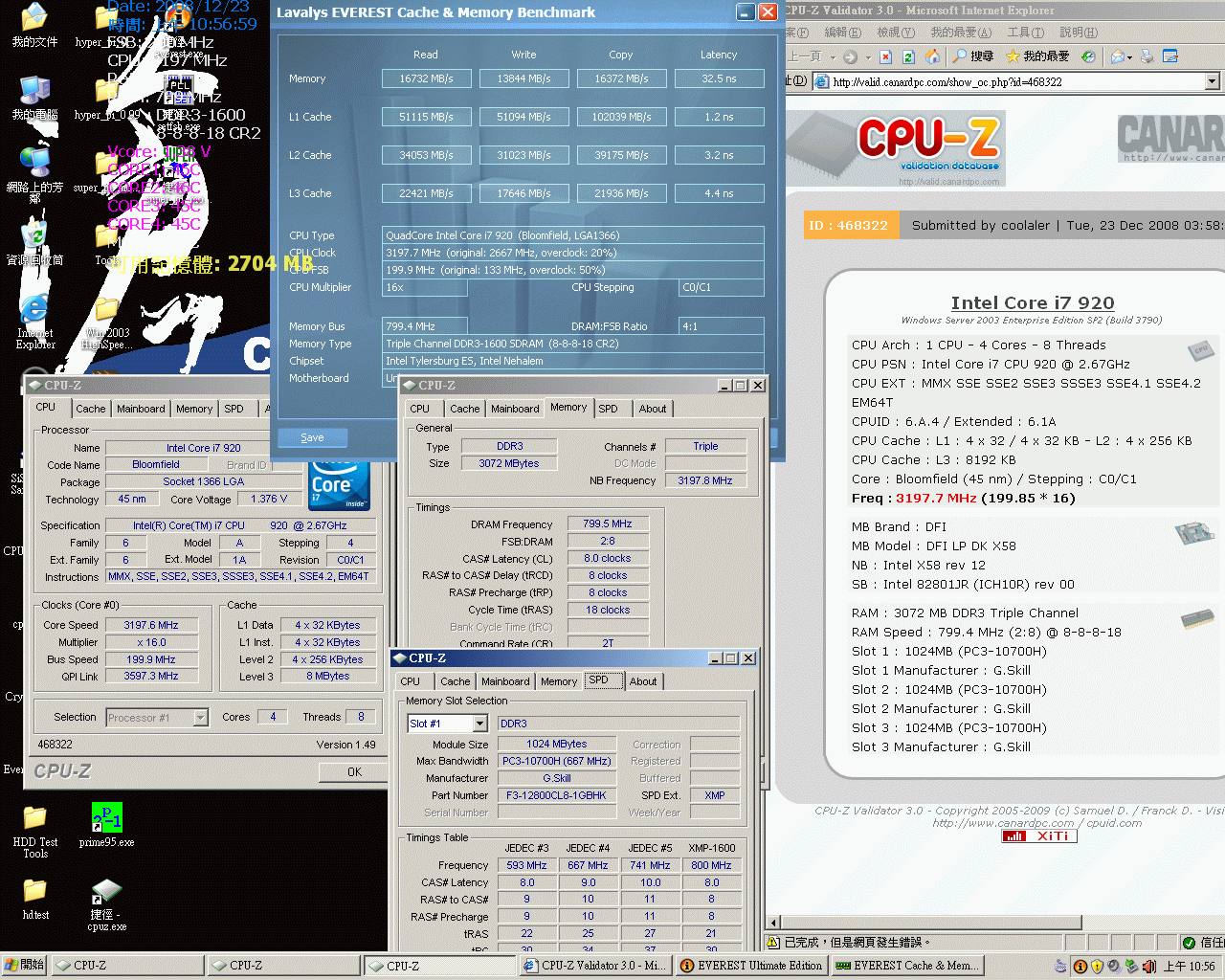Open the My Computer desktop icon

point(34,98)
